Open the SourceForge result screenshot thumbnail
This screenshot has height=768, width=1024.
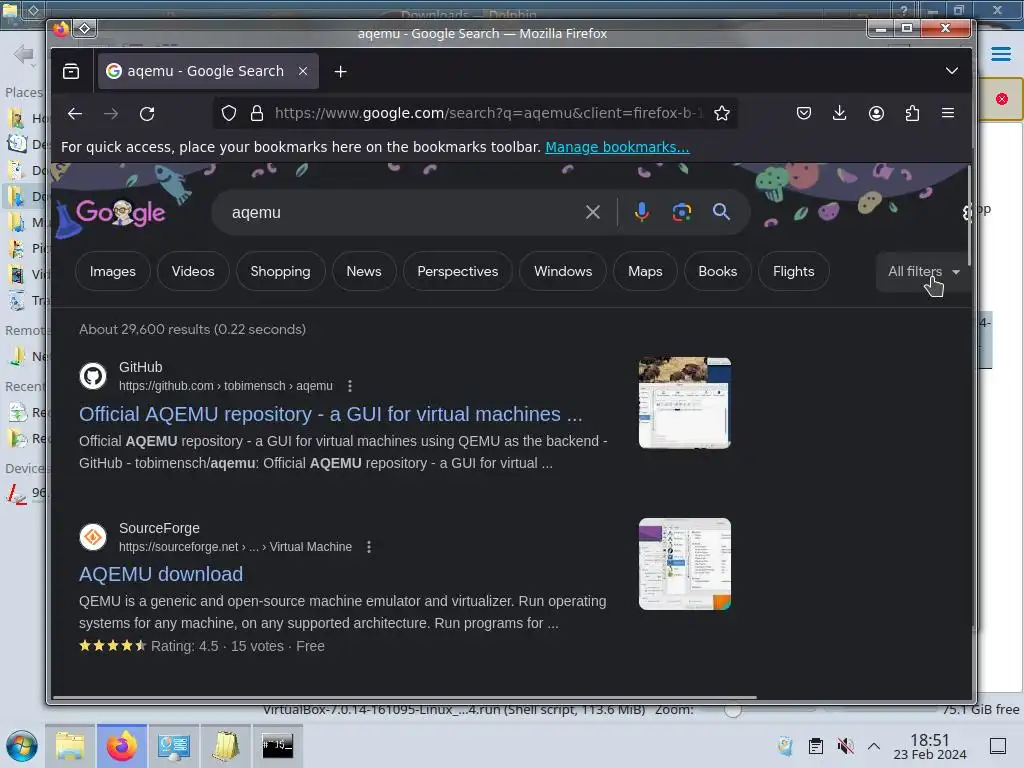[684, 564]
